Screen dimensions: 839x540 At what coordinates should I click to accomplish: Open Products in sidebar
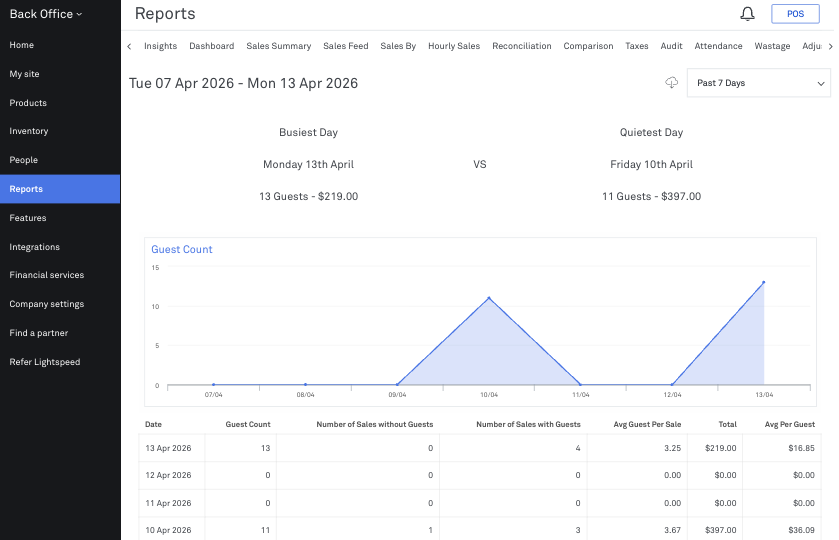[x=60, y=103]
